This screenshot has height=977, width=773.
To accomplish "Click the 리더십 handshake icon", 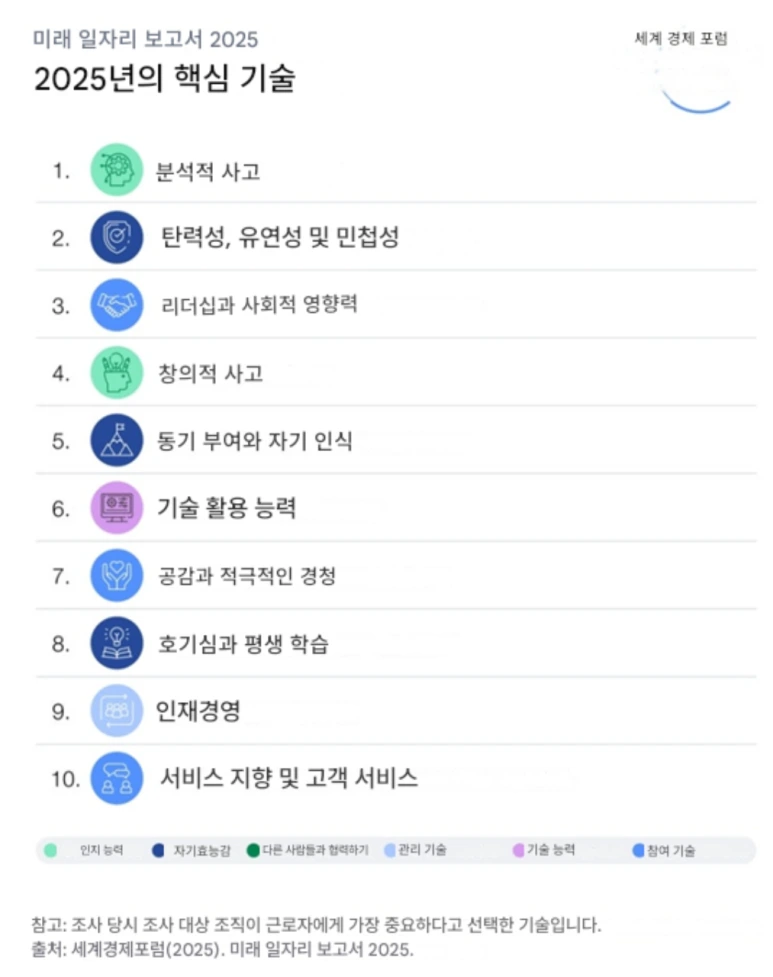I will (117, 305).
